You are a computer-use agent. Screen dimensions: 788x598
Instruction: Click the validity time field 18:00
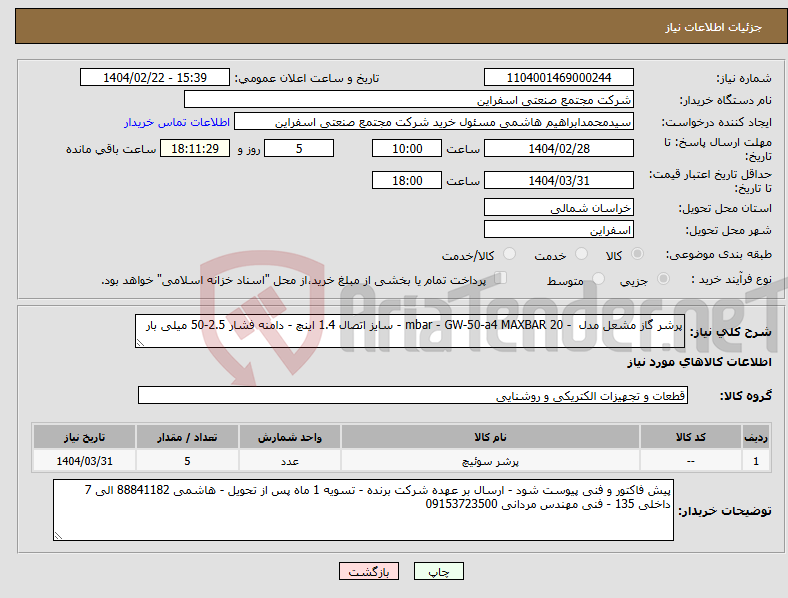tap(407, 180)
